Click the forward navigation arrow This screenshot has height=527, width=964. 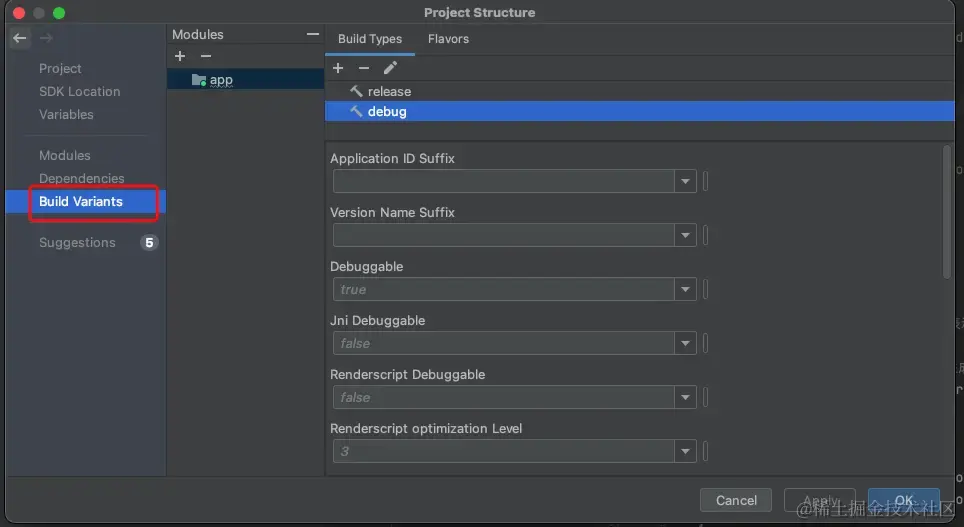[46, 39]
